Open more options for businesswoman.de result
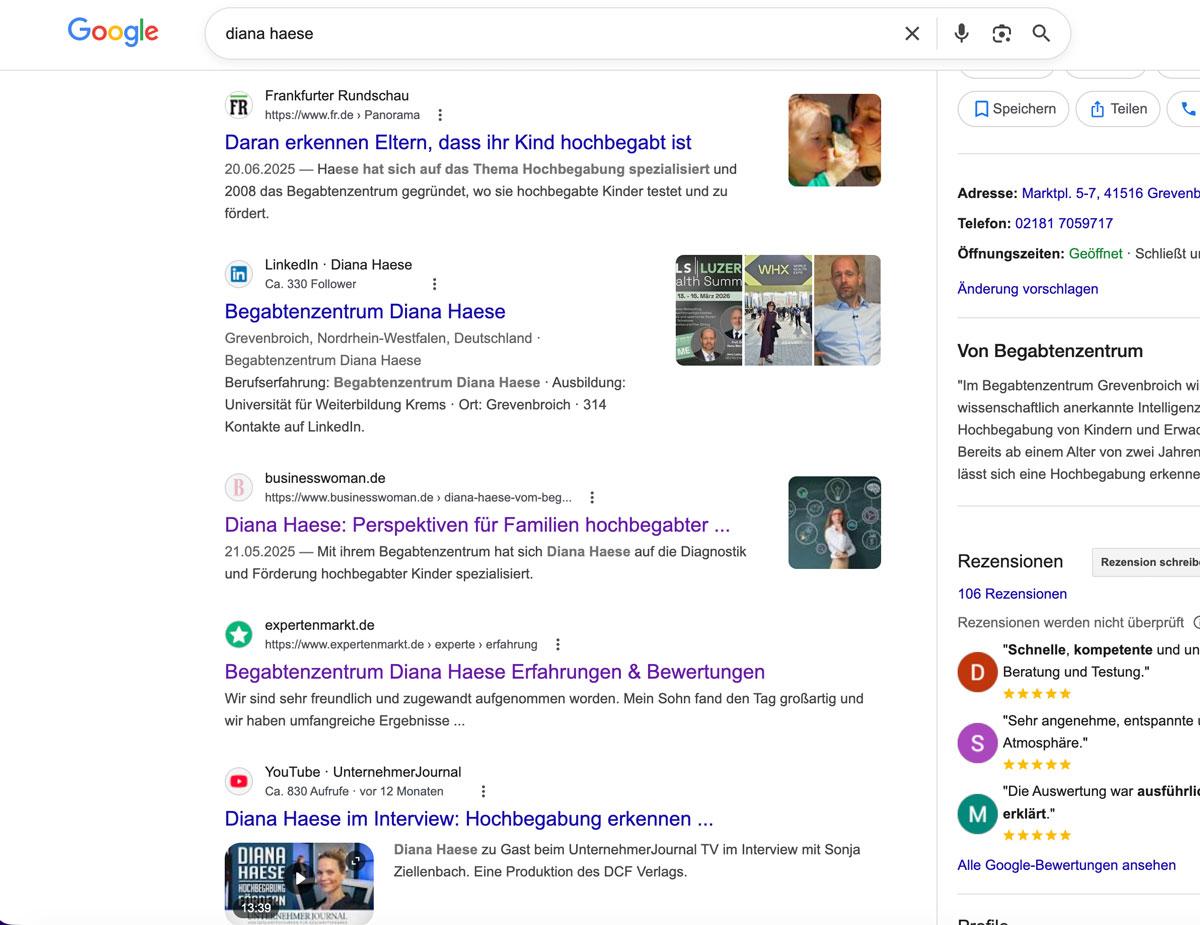 [592, 497]
